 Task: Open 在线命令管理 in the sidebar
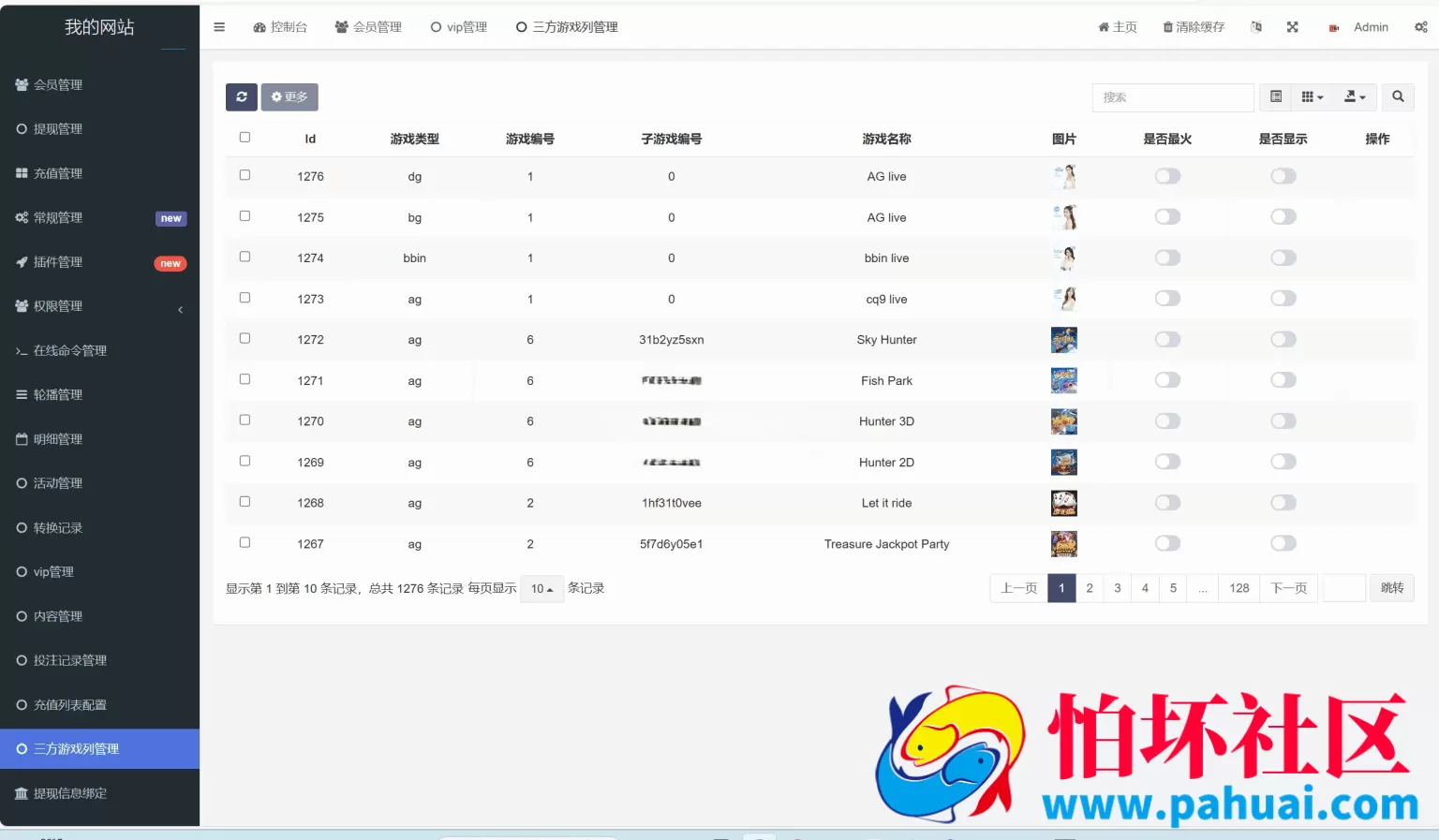[x=99, y=350]
